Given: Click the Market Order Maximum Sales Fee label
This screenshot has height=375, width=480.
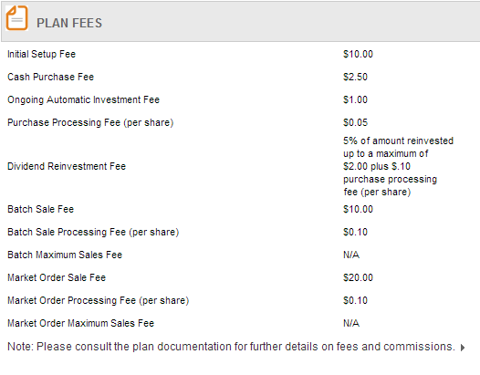Looking at the screenshot, I should (81, 323).
